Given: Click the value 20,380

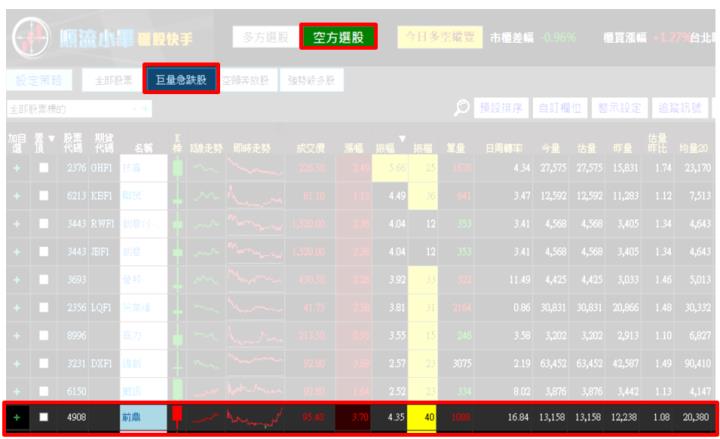Looking at the screenshot, I should 696,417.
